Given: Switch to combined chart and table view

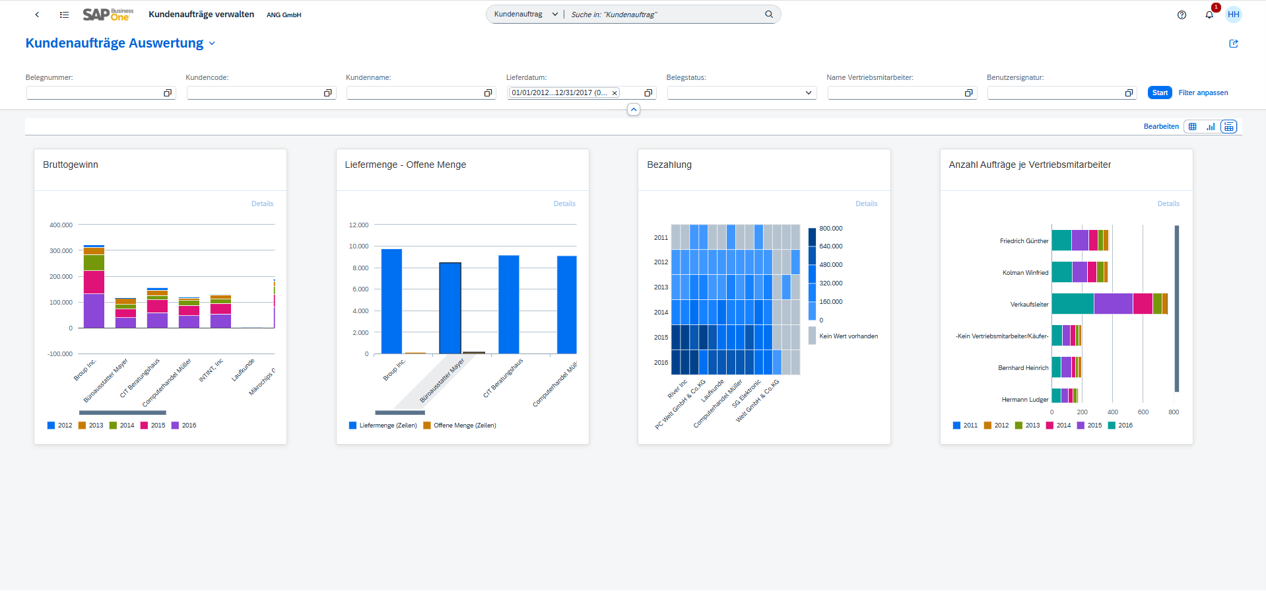Looking at the screenshot, I should 1229,127.
